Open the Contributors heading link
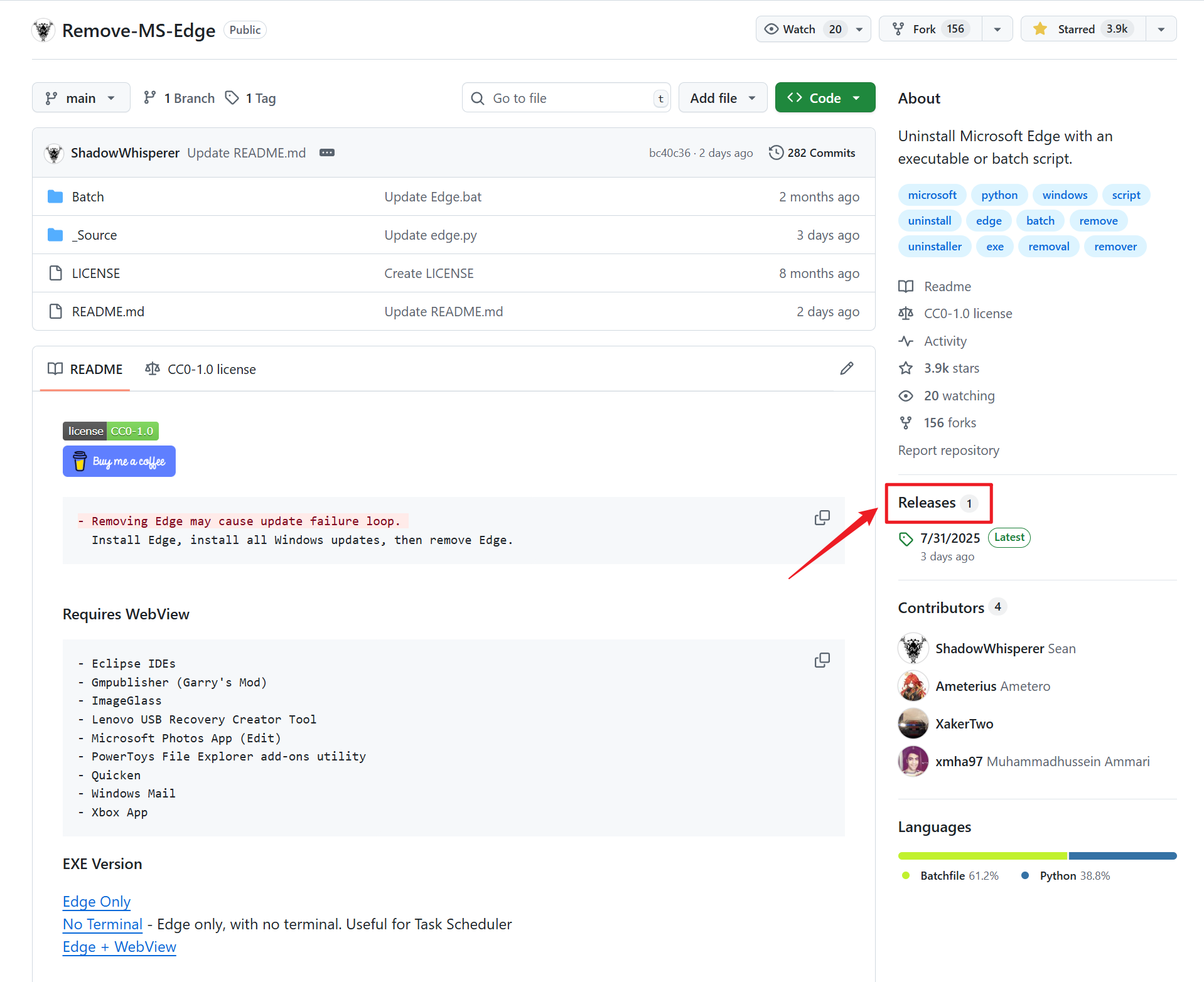The width and height of the screenshot is (1204, 982). click(952, 607)
